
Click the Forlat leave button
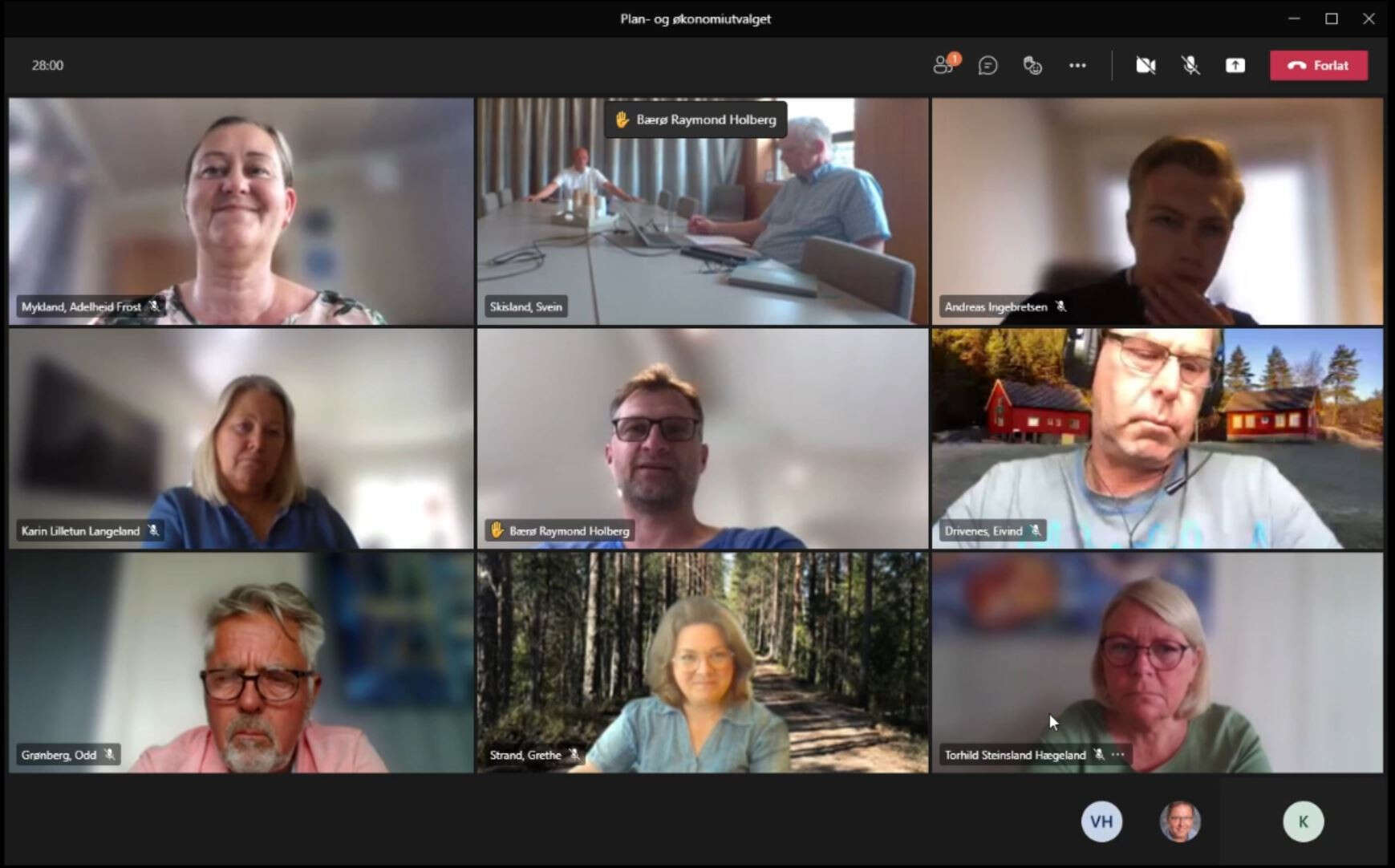click(x=1318, y=66)
